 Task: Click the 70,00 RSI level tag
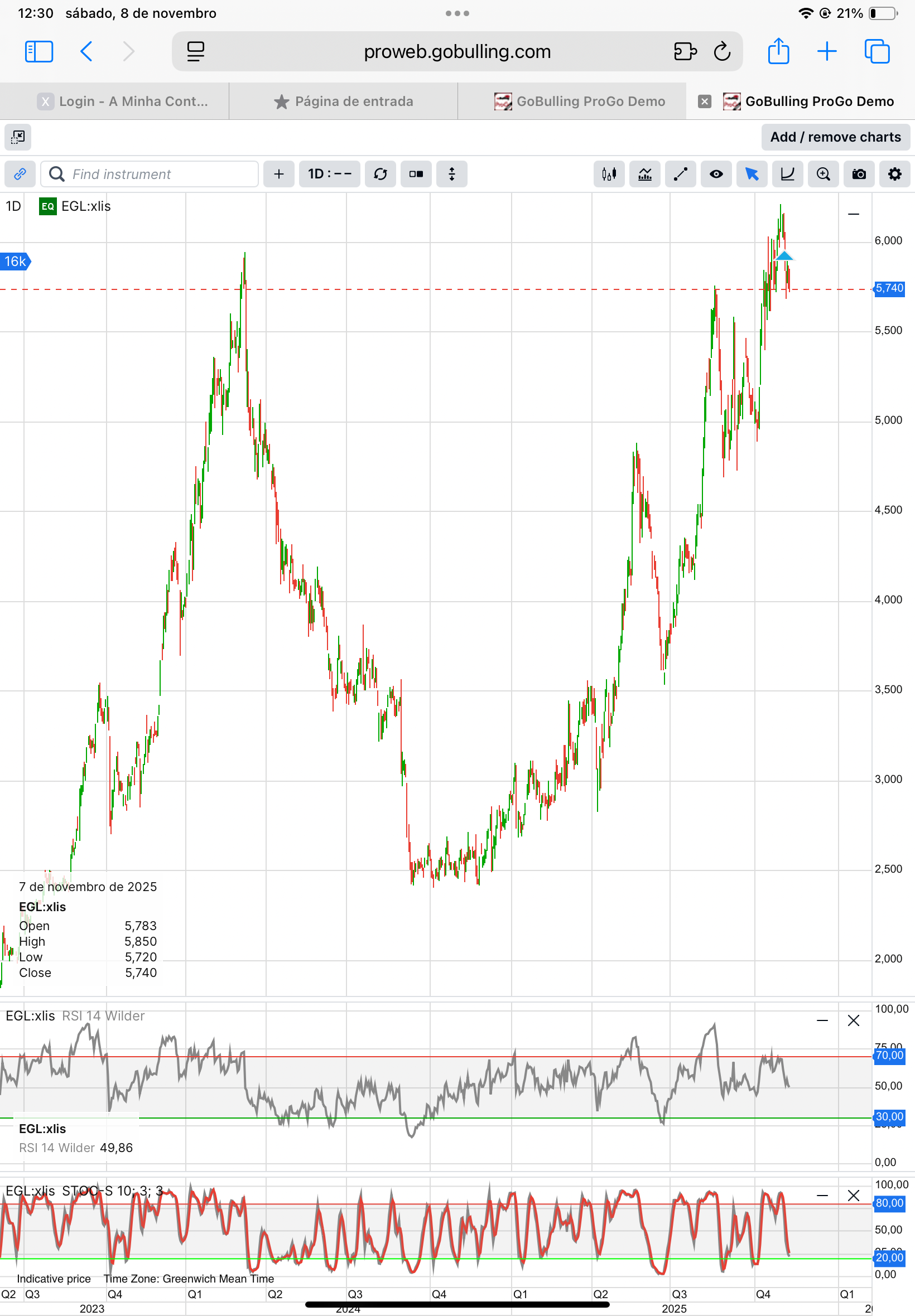coord(889,1056)
